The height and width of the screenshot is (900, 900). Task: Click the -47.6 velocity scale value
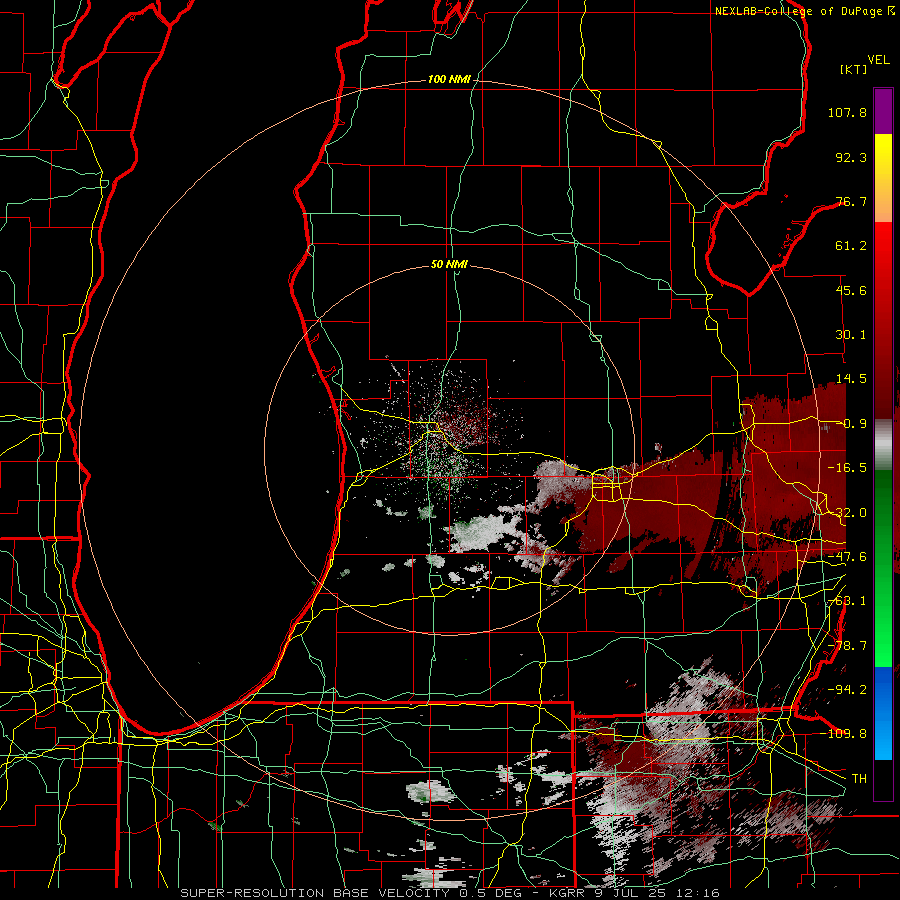(x=847, y=557)
